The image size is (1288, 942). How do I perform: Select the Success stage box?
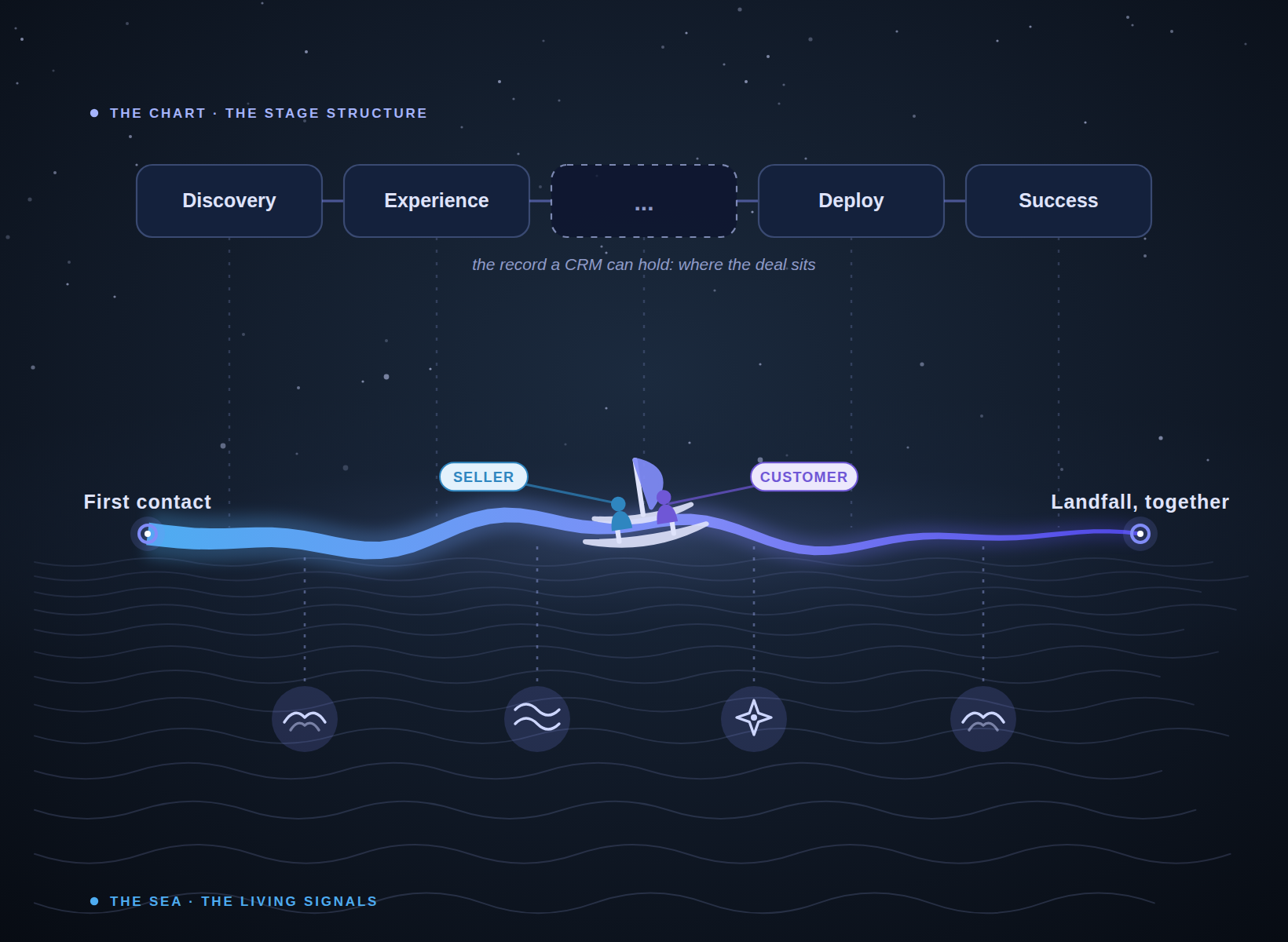(1059, 201)
